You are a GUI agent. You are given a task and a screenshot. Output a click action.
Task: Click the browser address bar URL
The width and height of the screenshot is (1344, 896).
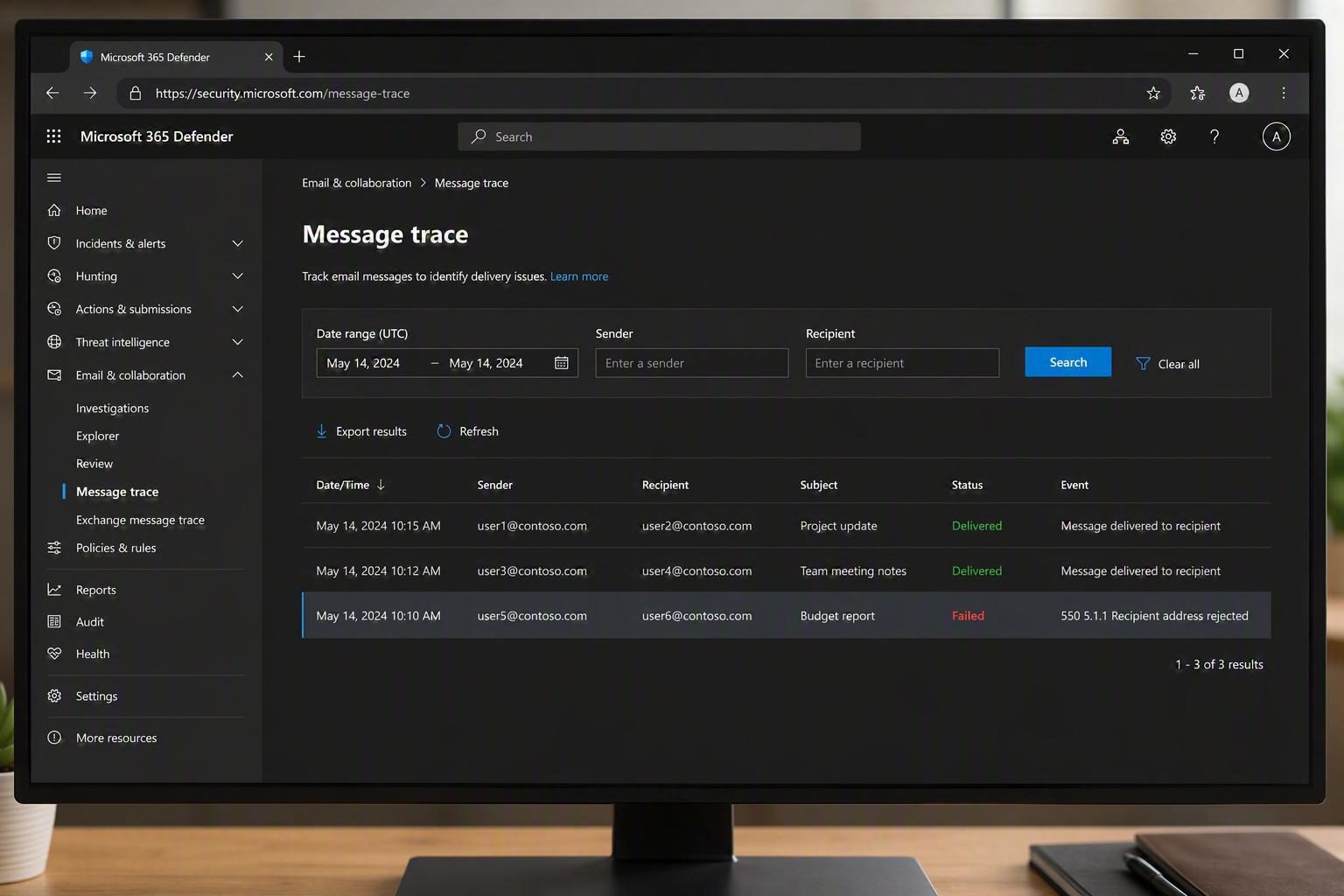click(x=283, y=93)
